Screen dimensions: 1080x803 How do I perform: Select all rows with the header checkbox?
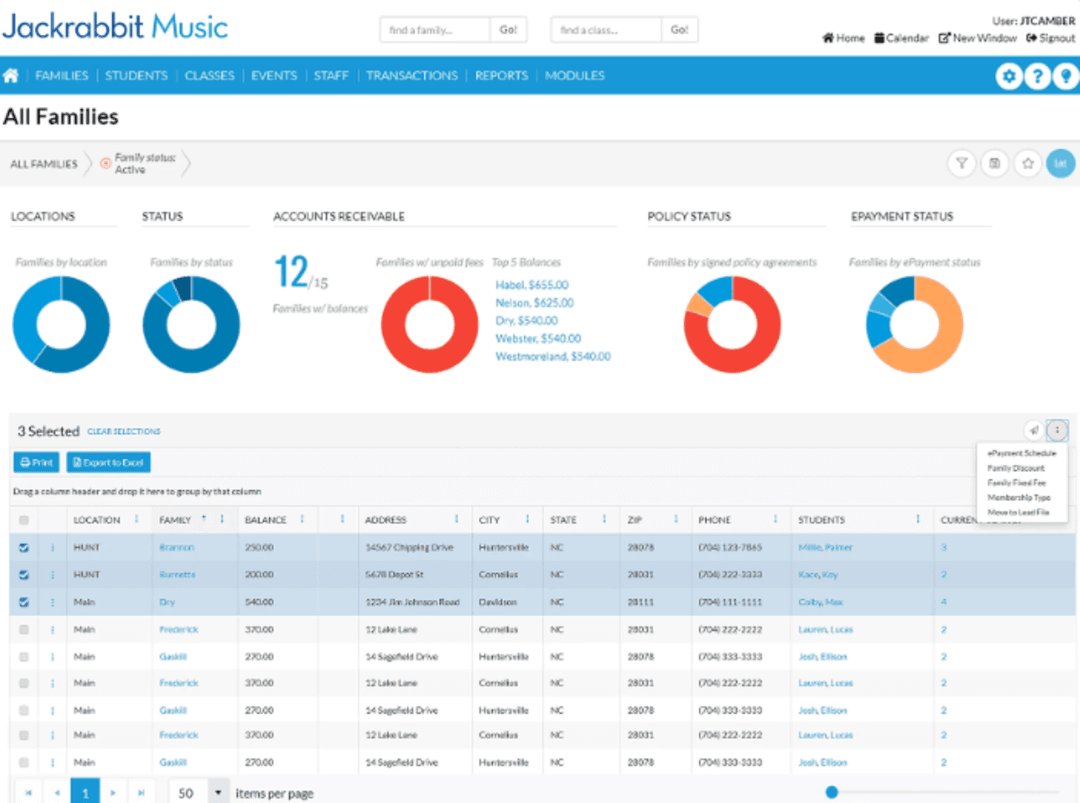[23, 519]
